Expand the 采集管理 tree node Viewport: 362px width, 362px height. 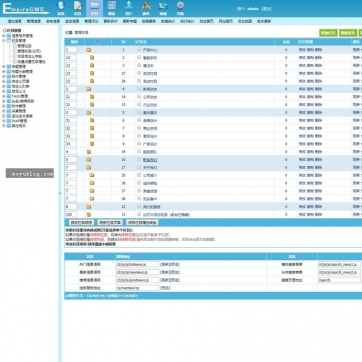pos(4,111)
